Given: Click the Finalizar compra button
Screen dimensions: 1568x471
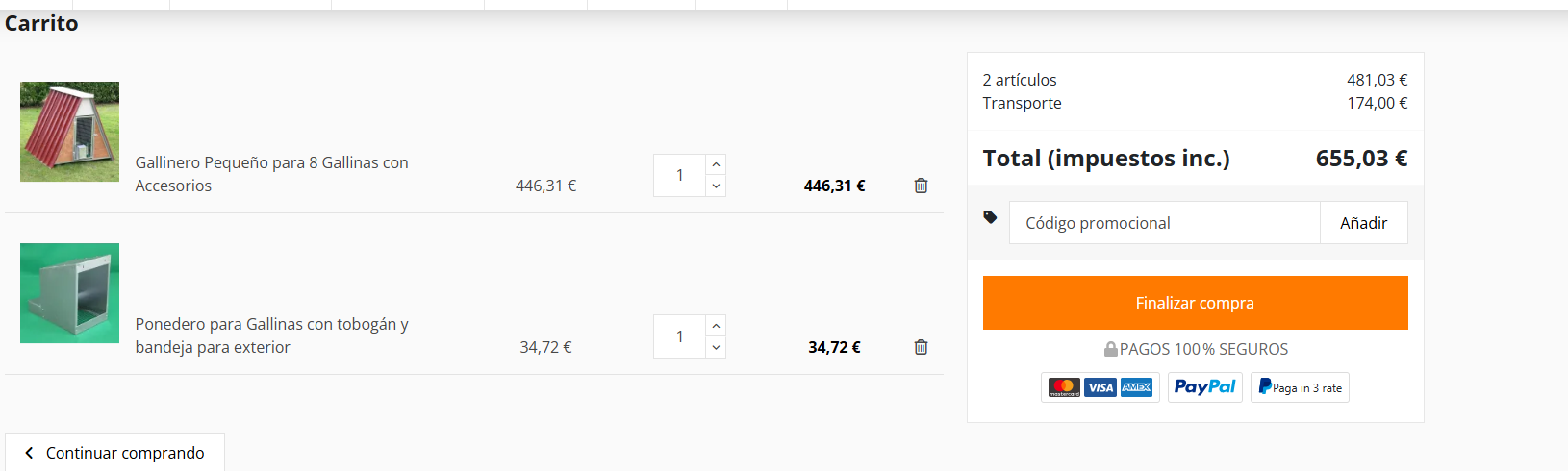Looking at the screenshot, I should 1195,303.
